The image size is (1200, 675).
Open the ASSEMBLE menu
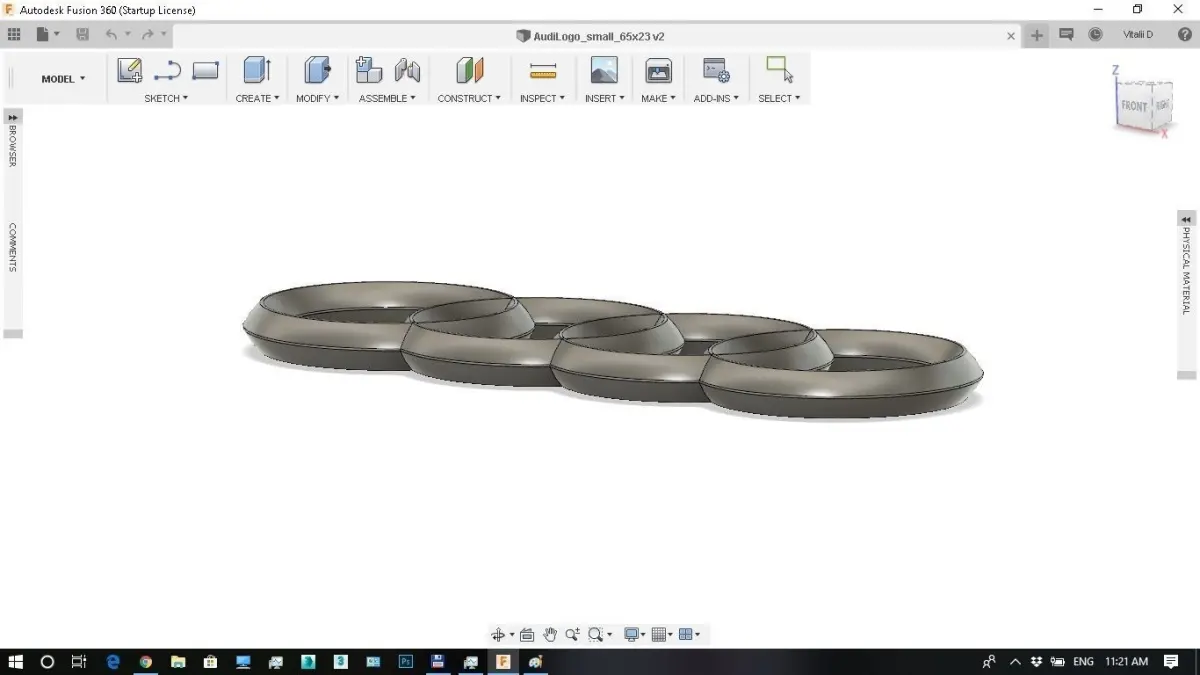[x=387, y=98]
